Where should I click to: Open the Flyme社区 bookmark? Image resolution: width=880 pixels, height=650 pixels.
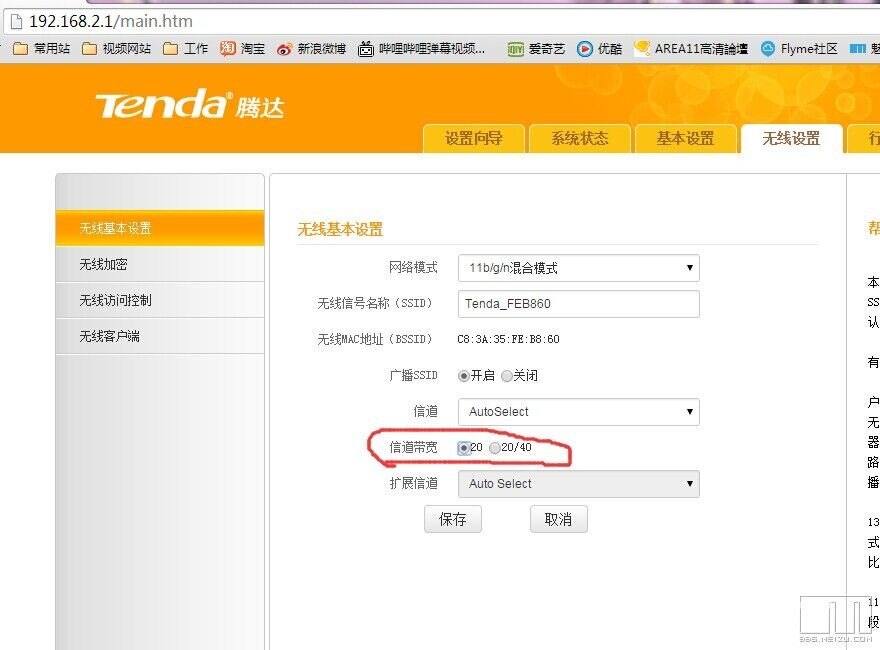point(799,48)
